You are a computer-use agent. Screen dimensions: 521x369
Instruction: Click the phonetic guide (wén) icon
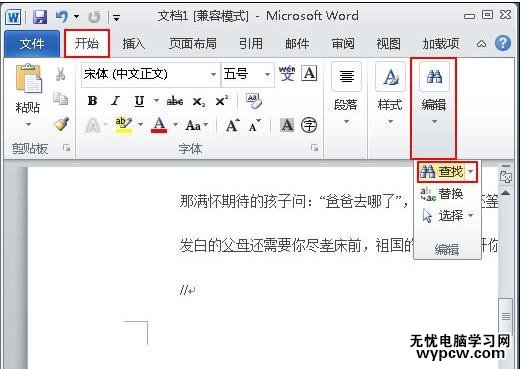pos(287,73)
